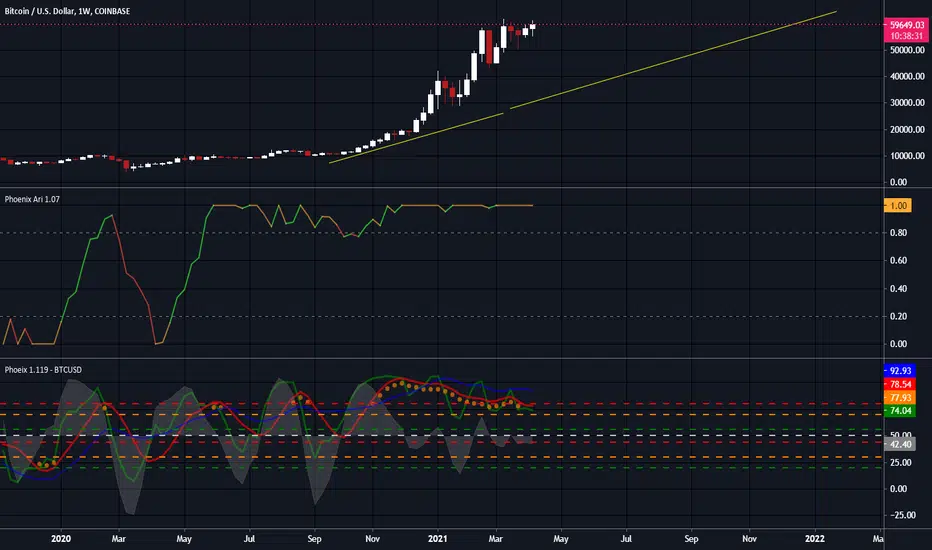Click the green 74.04 value tag
The image size is (932, 550).
900,410
